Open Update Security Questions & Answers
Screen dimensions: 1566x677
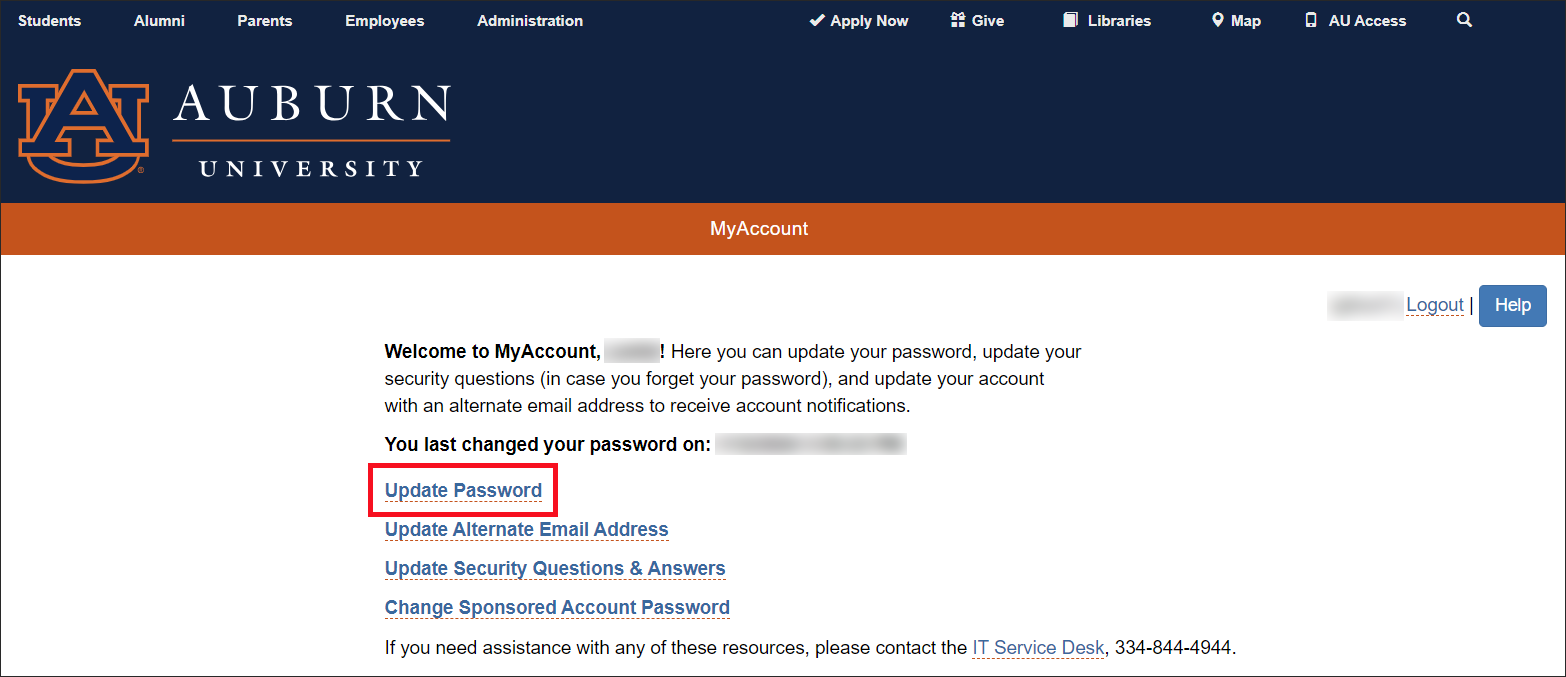pos(554,568)
